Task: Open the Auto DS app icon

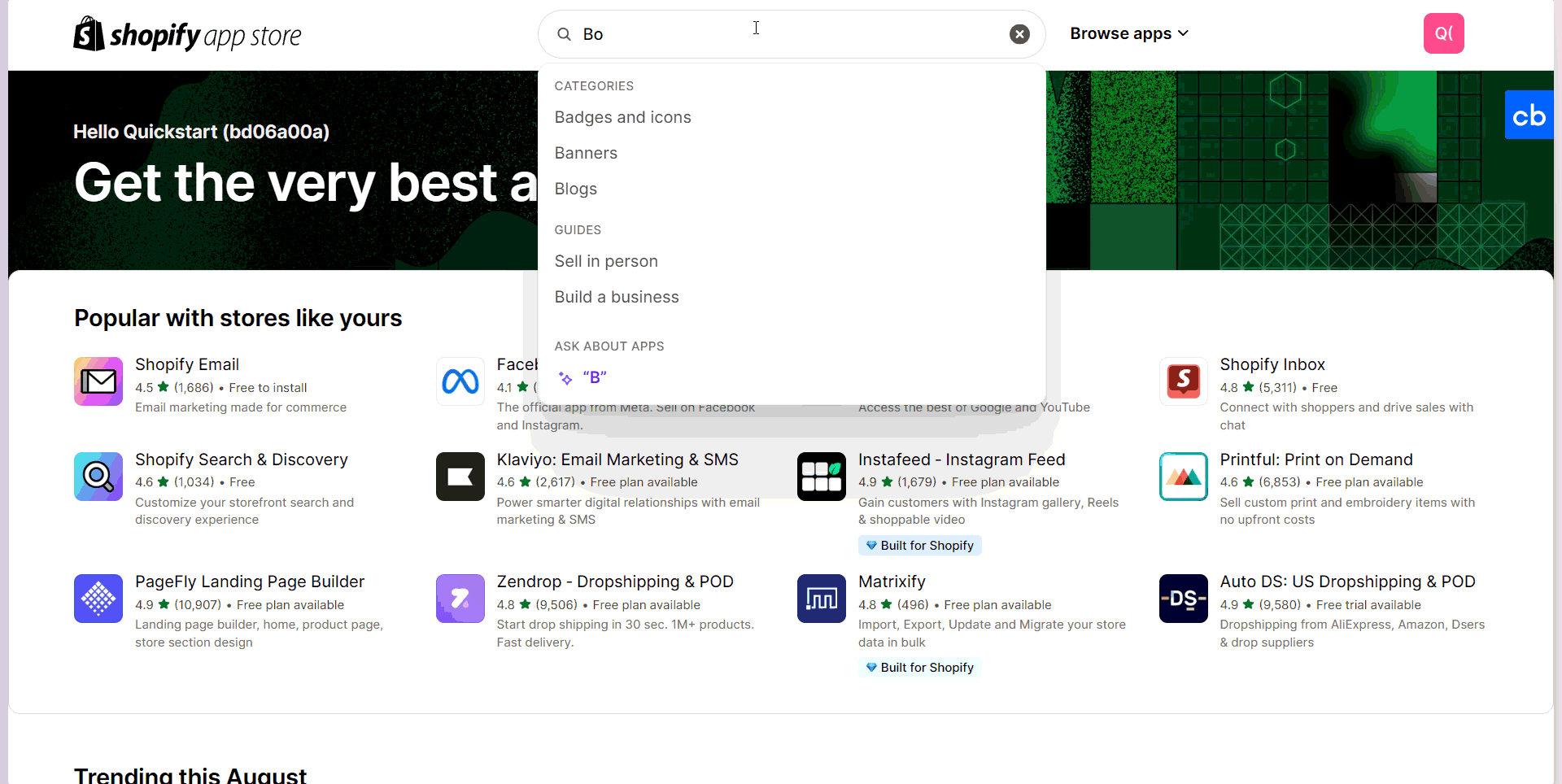Action: [1184, 599]
